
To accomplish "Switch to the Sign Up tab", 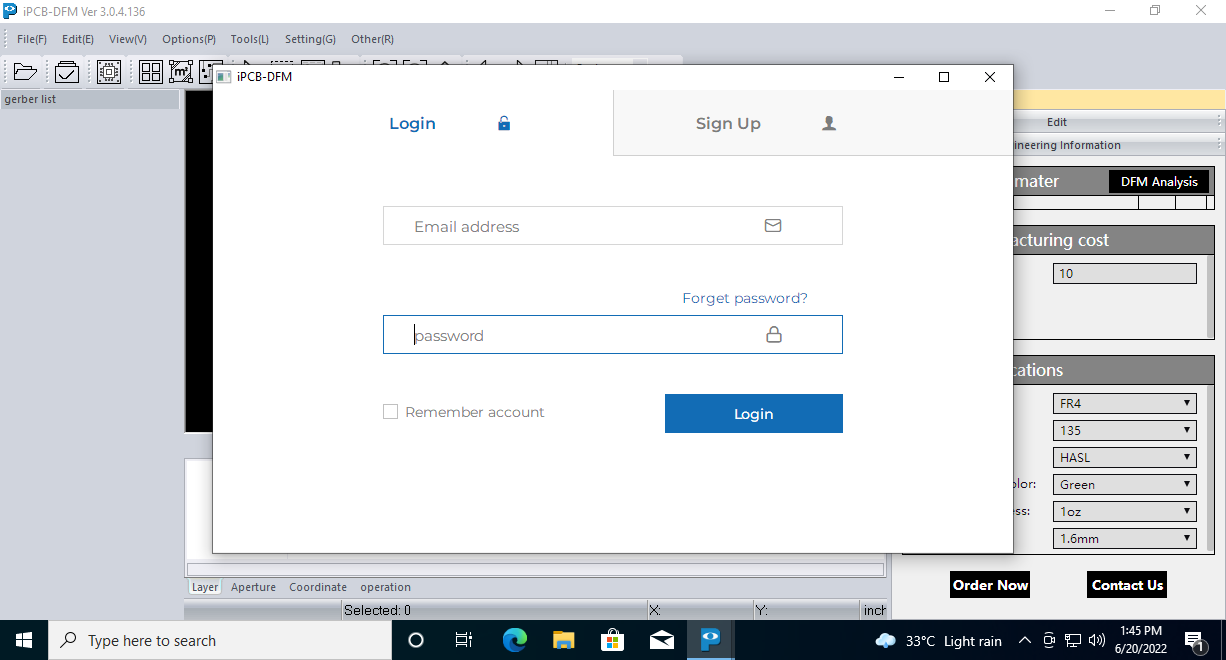I will pos(813,123).
